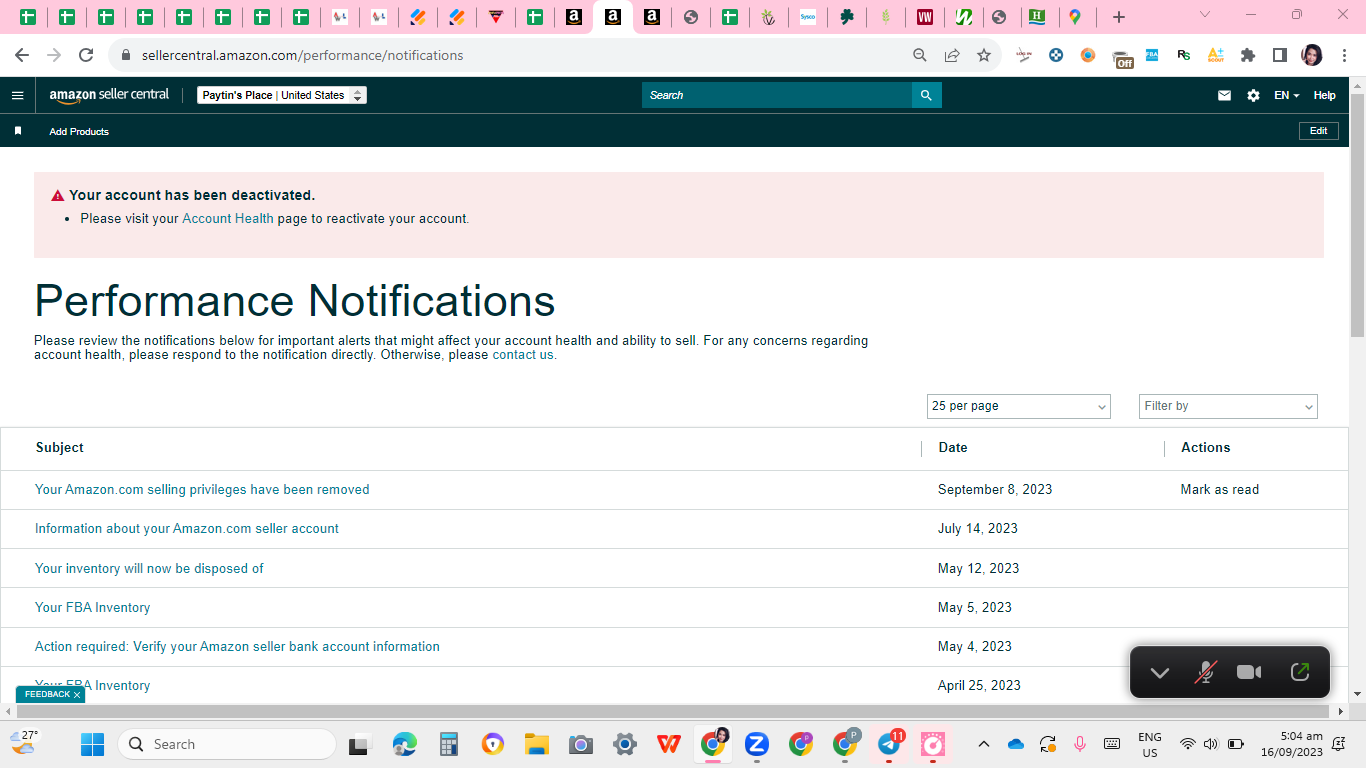Open the Account Health link
Viewport: 1366px width, 768px height.
228,218
